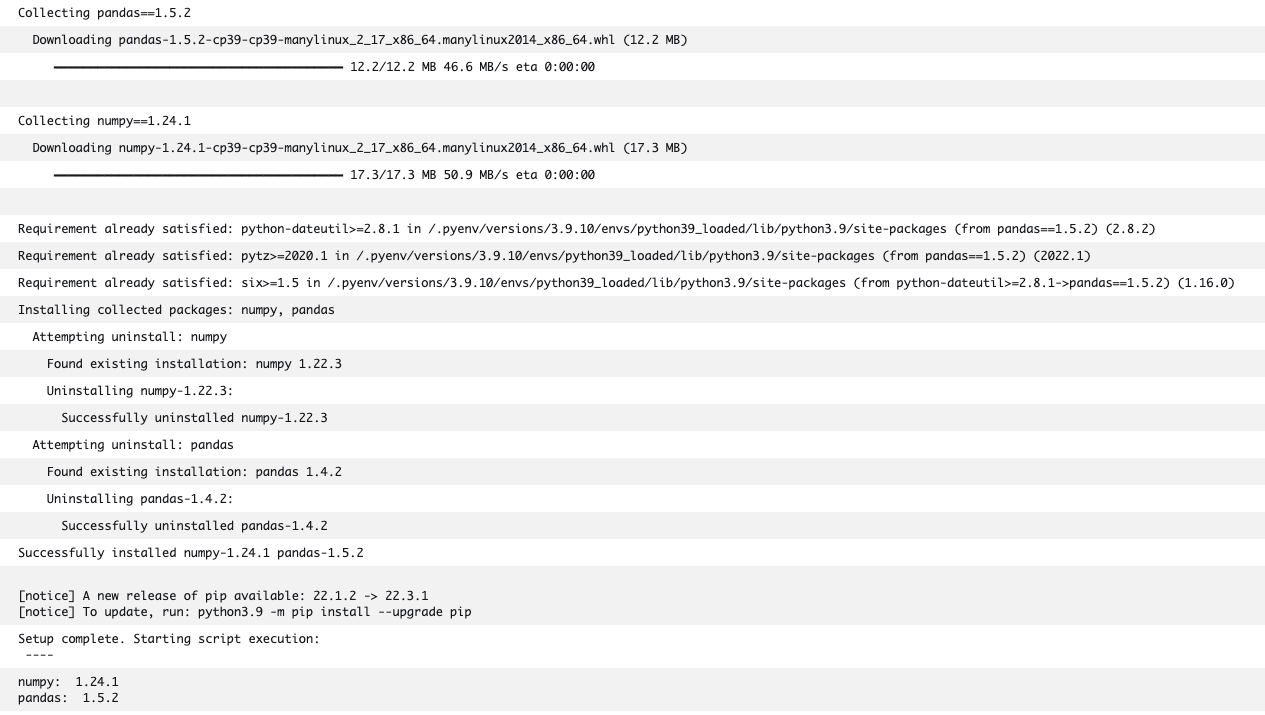Click the six>=1.5 requirement line
1265x715 pixels.
[626, 283]
